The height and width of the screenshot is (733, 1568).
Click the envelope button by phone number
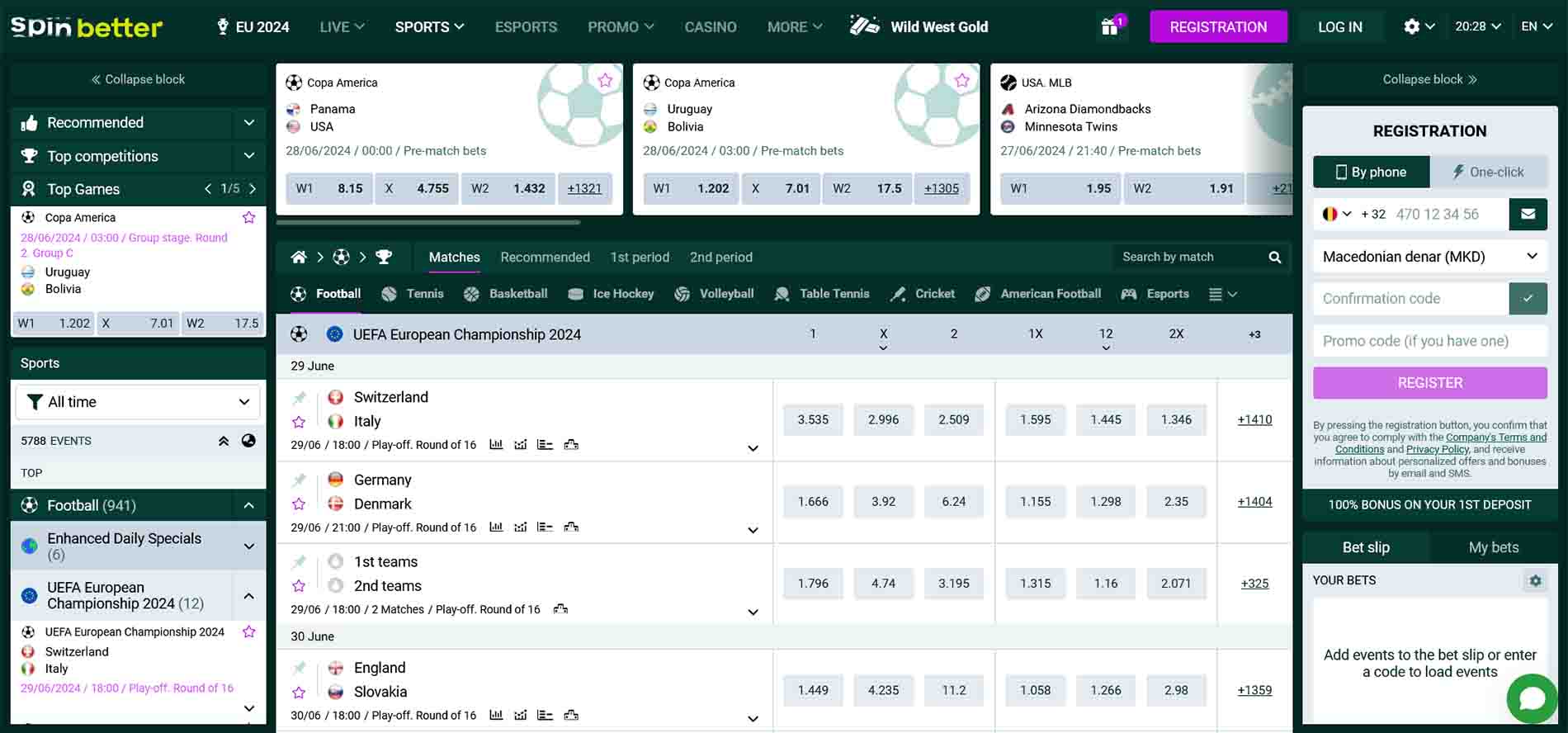coord(1528,214)
